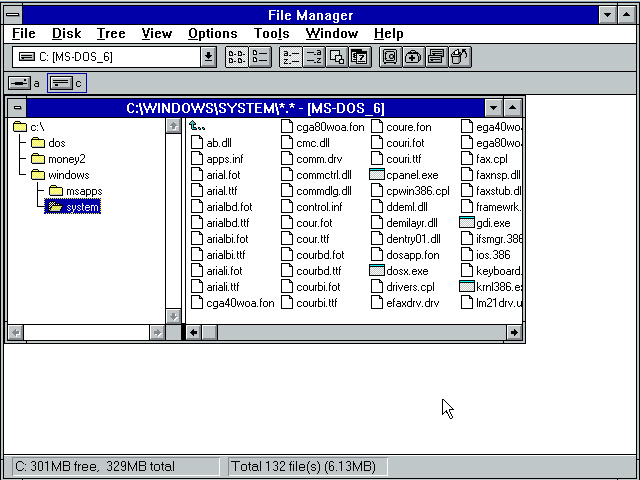Select the money2 folder in tree
640x480 pixels.
click(x=58, y=159)
